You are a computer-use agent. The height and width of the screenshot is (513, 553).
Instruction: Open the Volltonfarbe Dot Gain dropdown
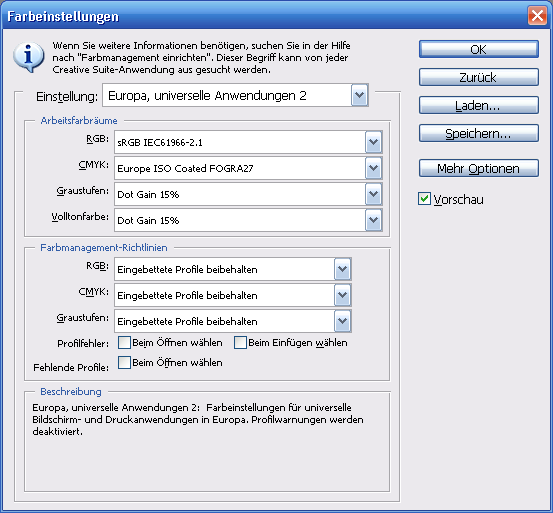tap(373, 220)
